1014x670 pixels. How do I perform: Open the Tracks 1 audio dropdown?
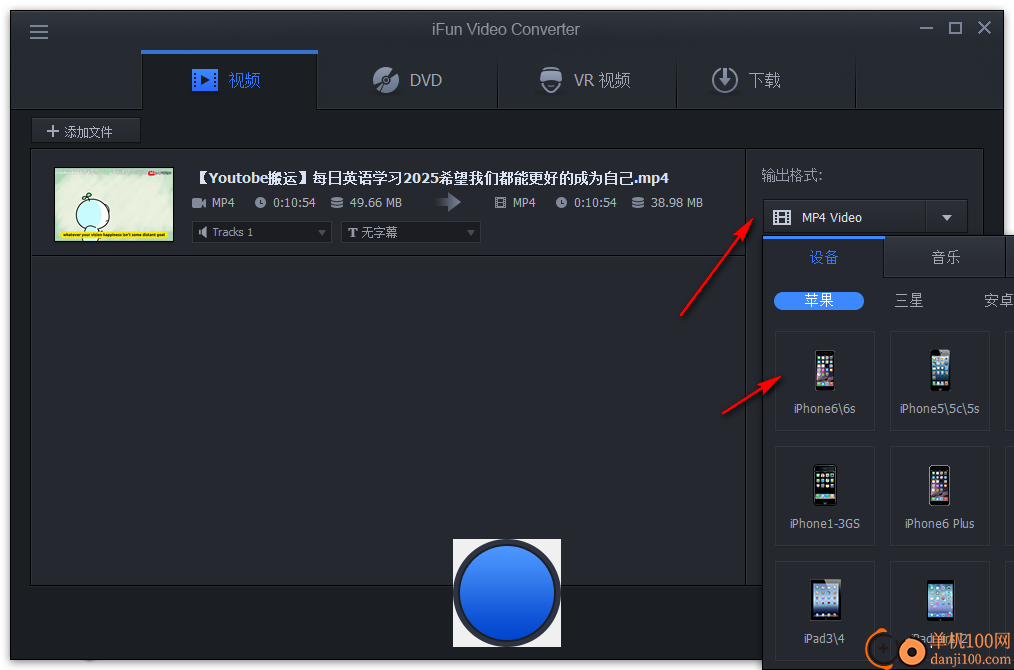(262, 232)
